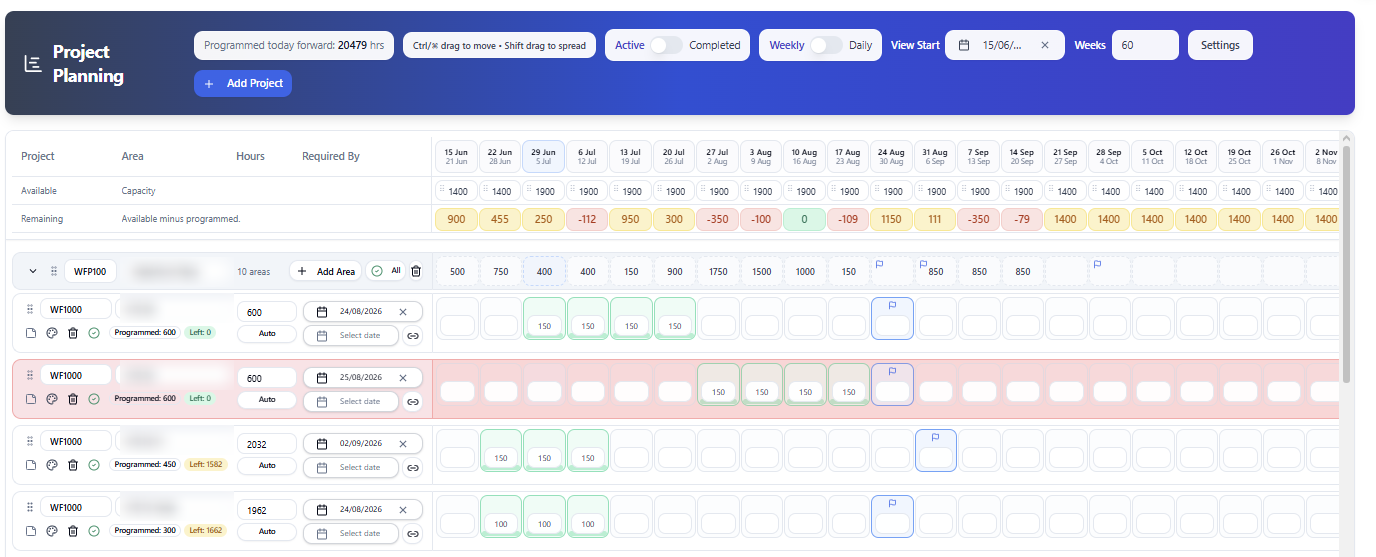Open notes icon on 2032 hours row
This screenshot has height=557, width=1376.
click(31, 465)
